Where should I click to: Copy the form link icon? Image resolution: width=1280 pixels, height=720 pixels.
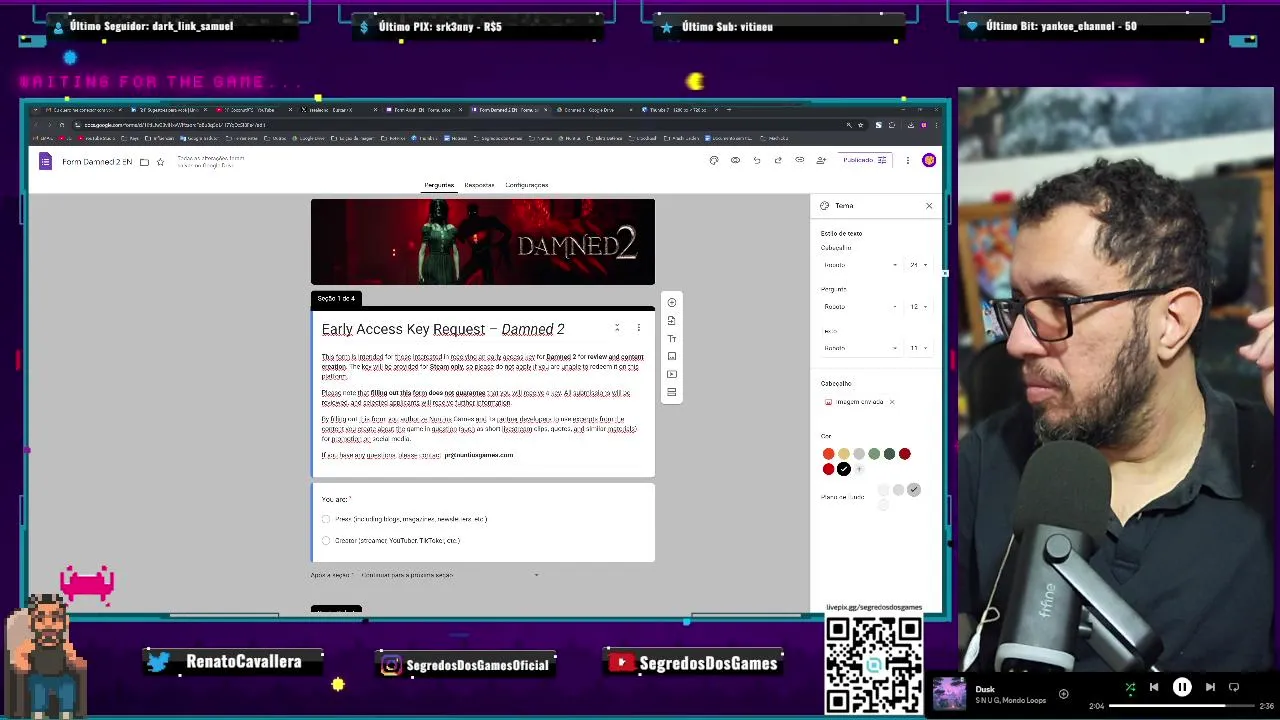point(799,160)
